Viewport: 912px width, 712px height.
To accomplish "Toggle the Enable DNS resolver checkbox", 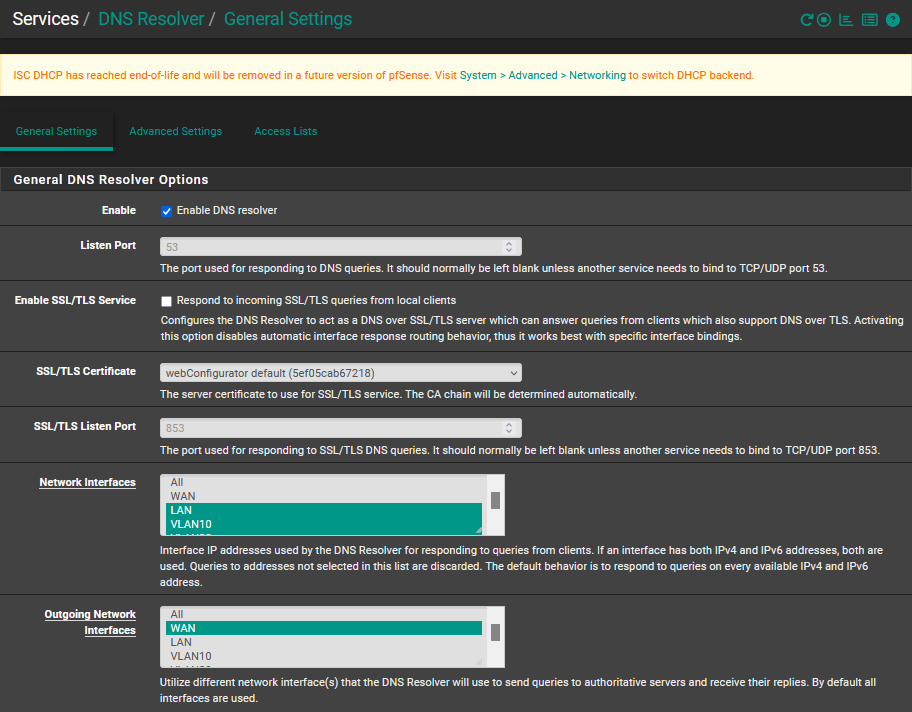I will (x=167, y=211).
